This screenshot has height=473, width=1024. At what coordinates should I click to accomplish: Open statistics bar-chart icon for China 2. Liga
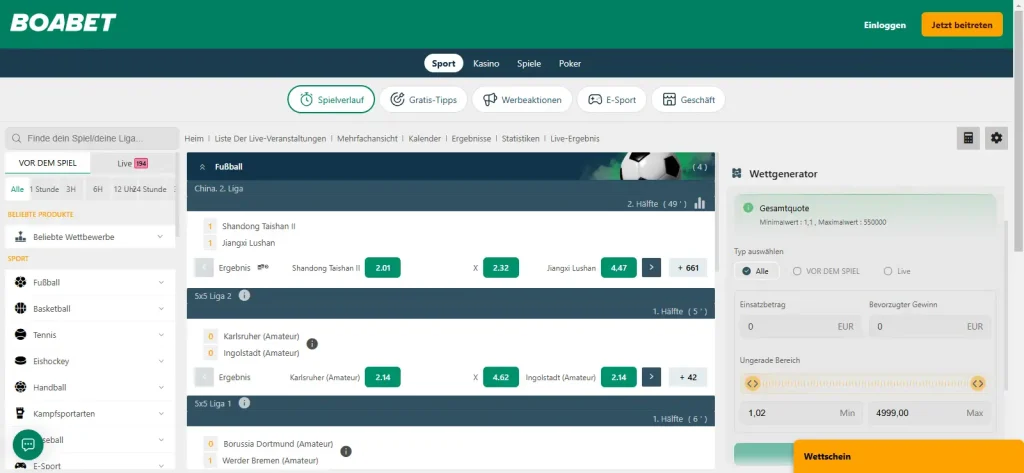[x=699, y=203]
